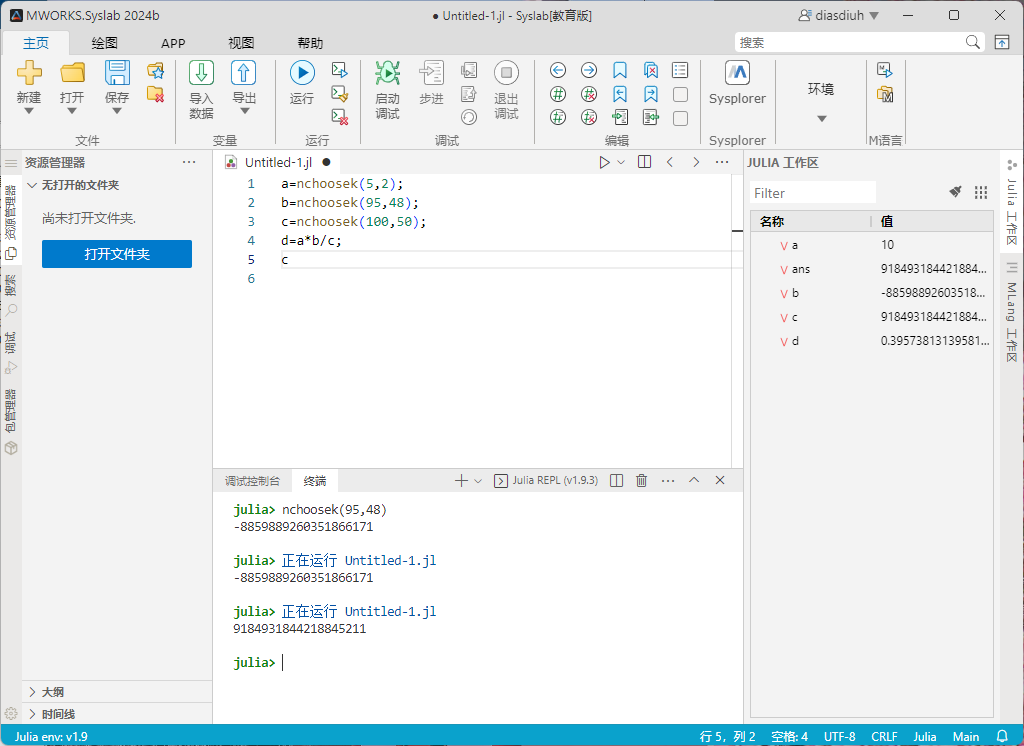Screen dimensions: 1024x746
Task: Toggle the 包管理器 vertical sidebar tab
Action: pos(11,421)
